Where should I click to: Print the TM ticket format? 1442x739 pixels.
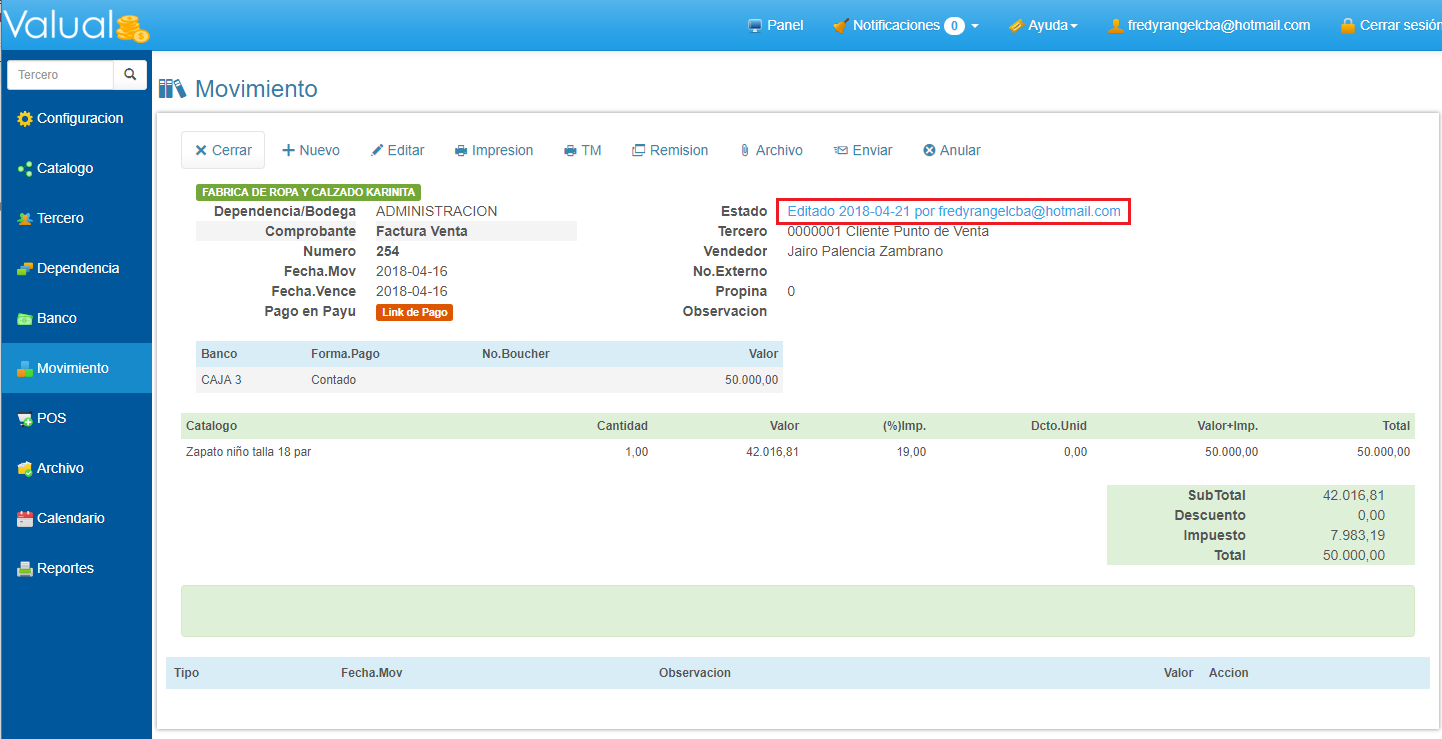pyautogui.click(x=582, y=150)
